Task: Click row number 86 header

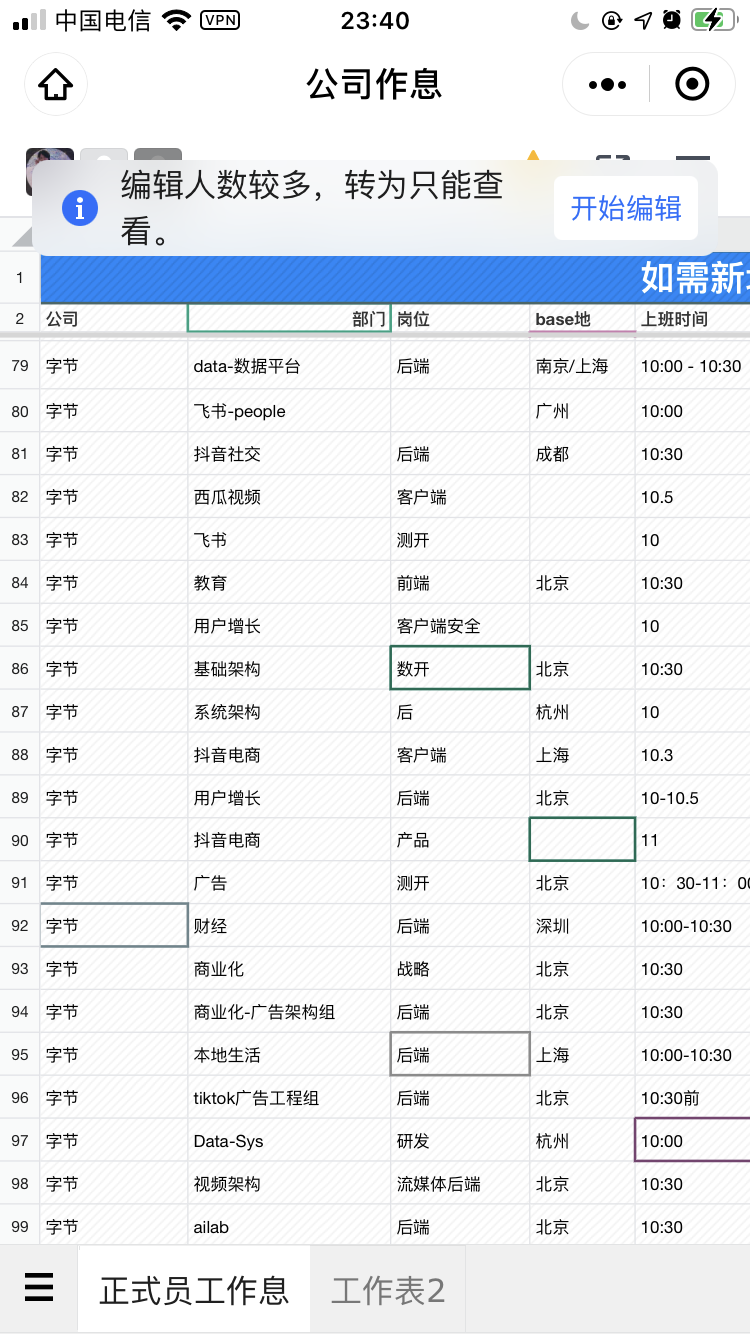Action: point(20,669)
